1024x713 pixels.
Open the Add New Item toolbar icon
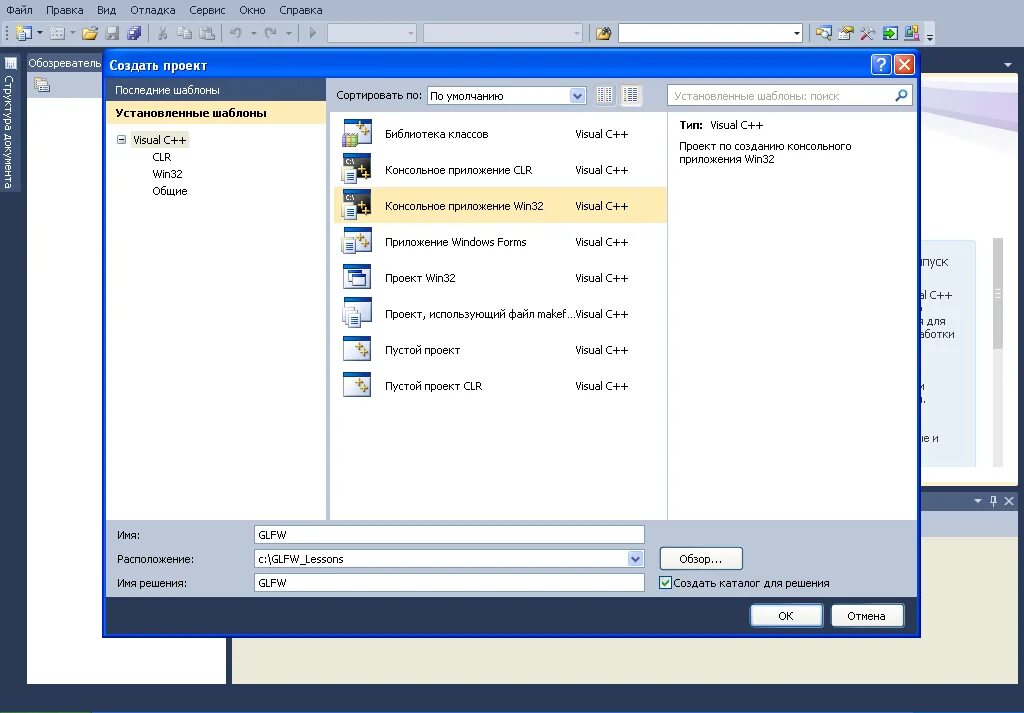click(x=57, y=33)
